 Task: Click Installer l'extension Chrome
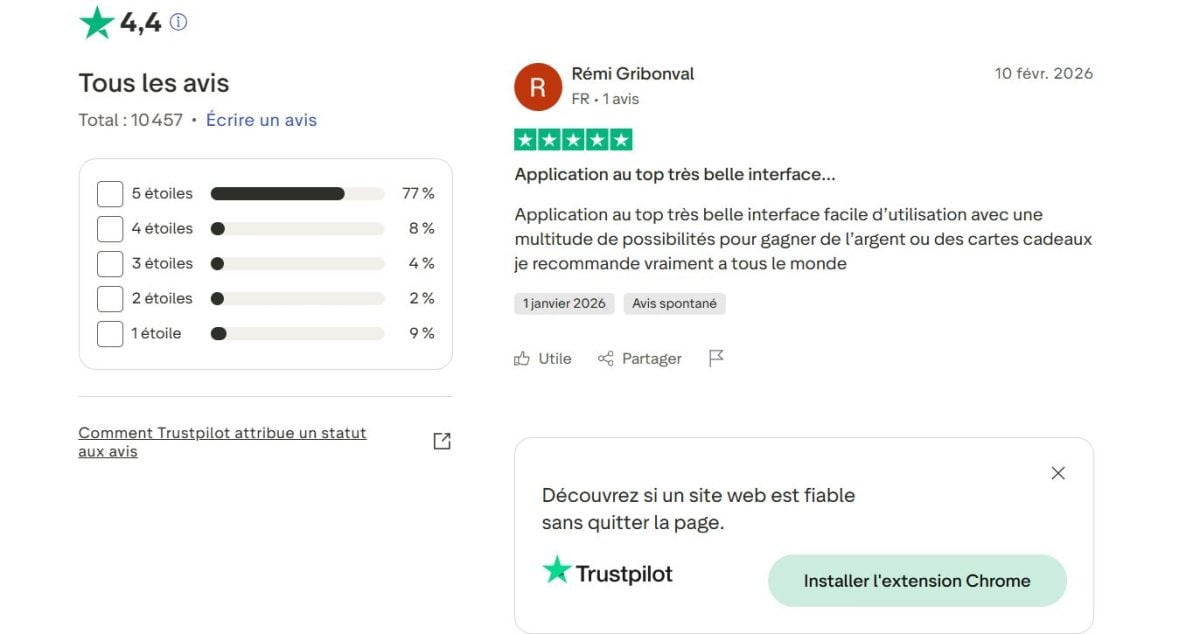click(917, 580)
